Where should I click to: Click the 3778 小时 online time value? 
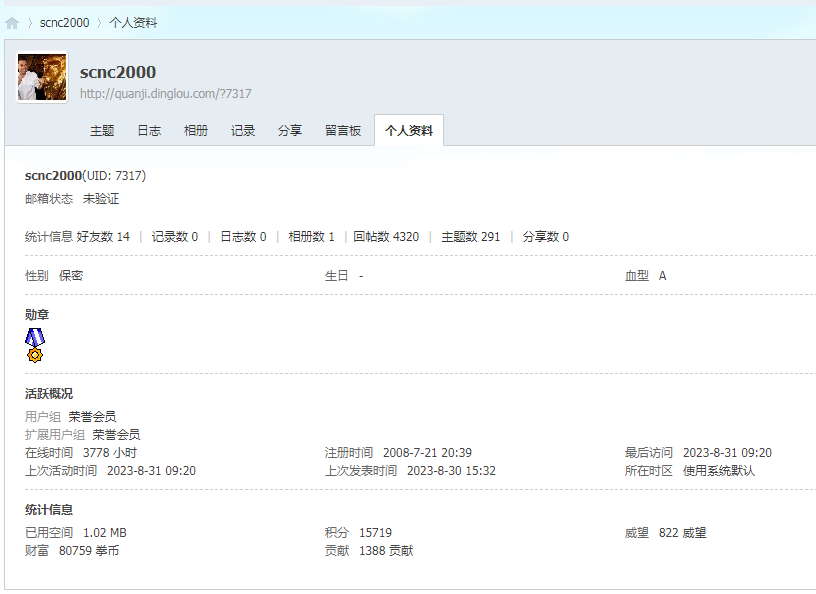[x=110, y=453]
